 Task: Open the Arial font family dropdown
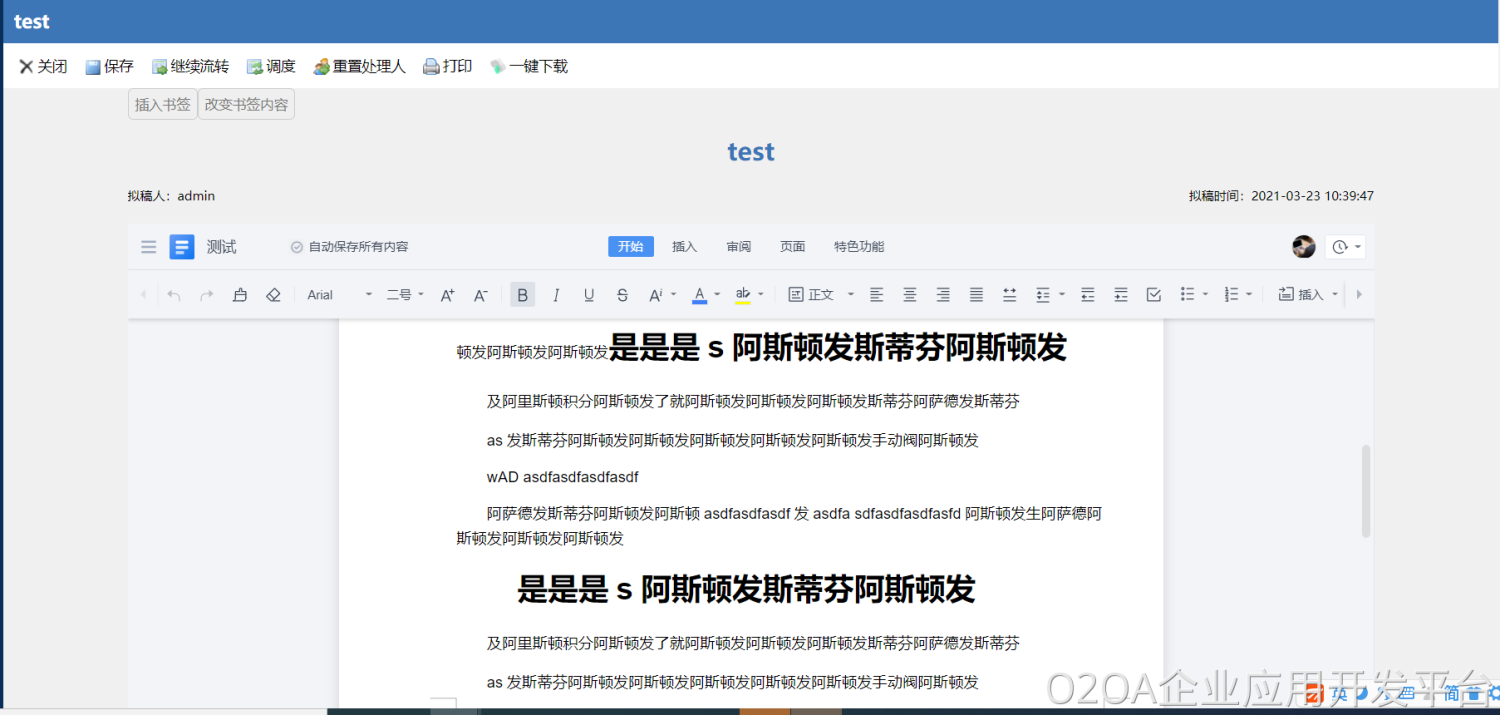tap(339, 295)
